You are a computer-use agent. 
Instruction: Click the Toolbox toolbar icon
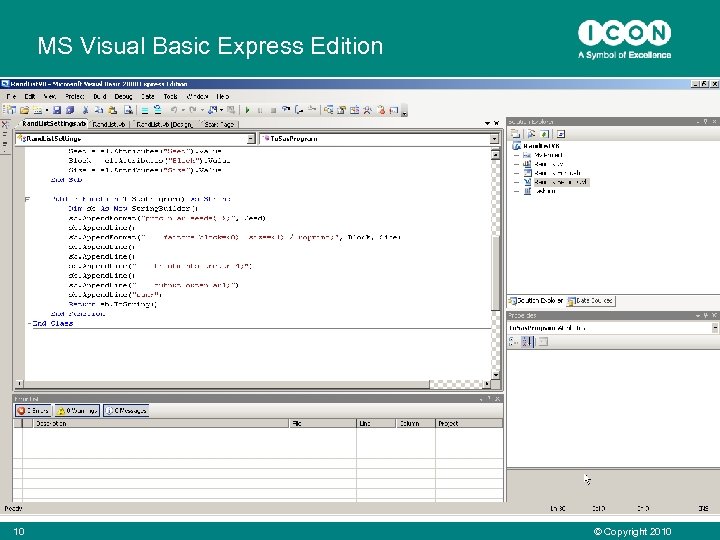pos(367,110)
